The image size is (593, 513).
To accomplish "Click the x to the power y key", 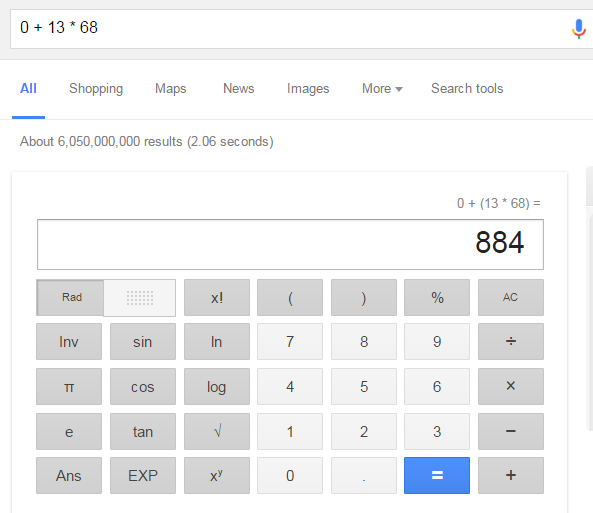I will pyautogui.click(x=217, y=476).
